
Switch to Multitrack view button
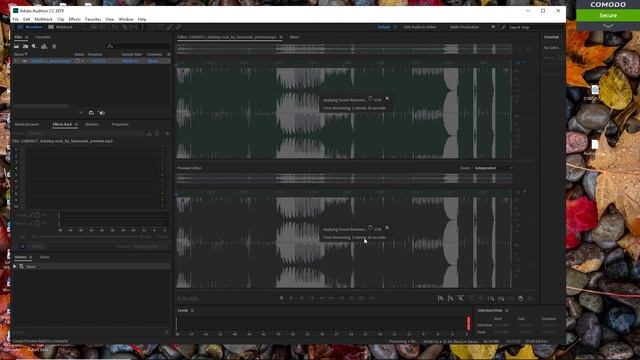click(60, 27)
